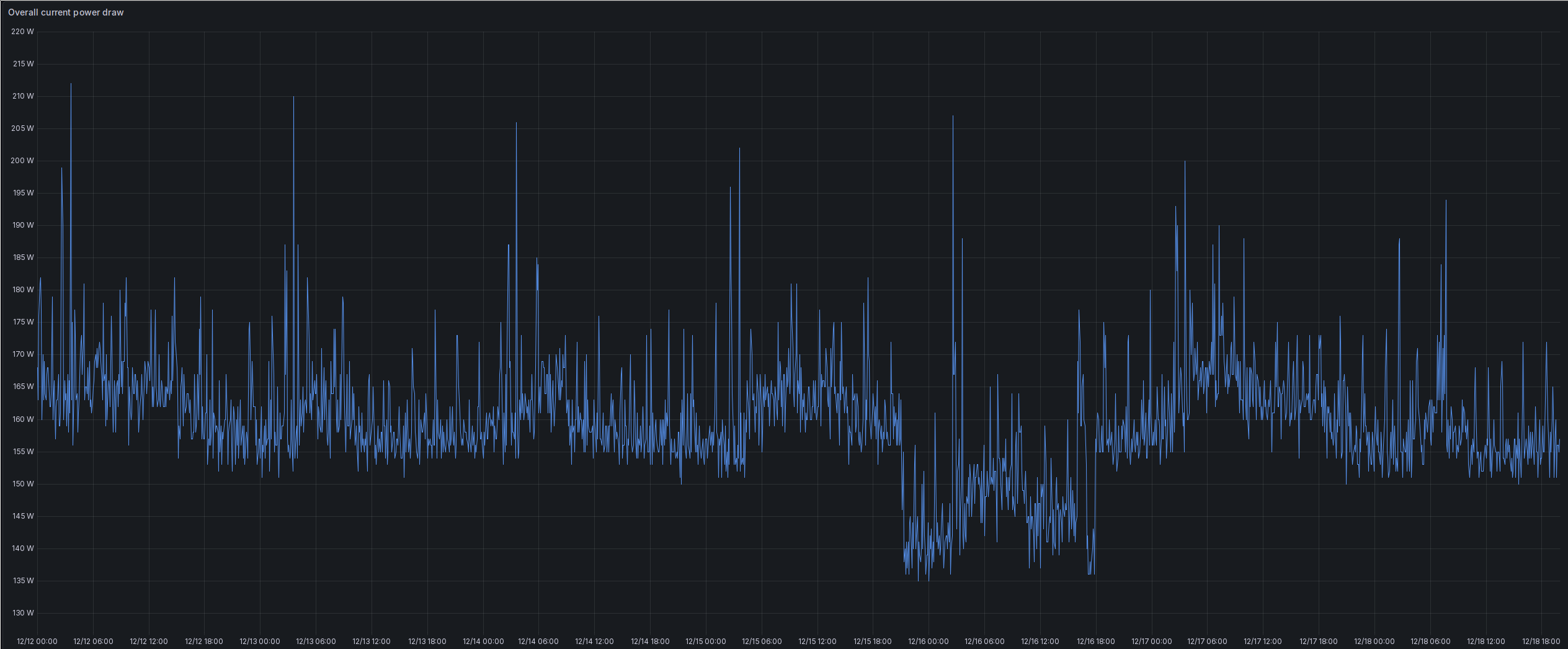Click the 207 W spike near 12/16 00:00
This screenshot has height=649, width=1568.
pyautogui.click(x=953, y=115)
